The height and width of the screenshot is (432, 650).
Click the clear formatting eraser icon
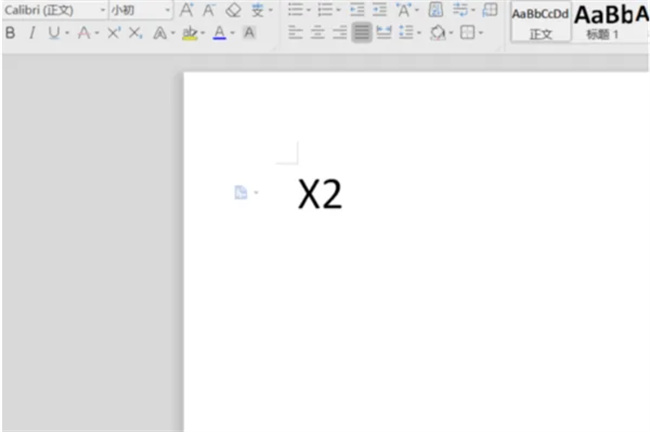coord(233,10)
